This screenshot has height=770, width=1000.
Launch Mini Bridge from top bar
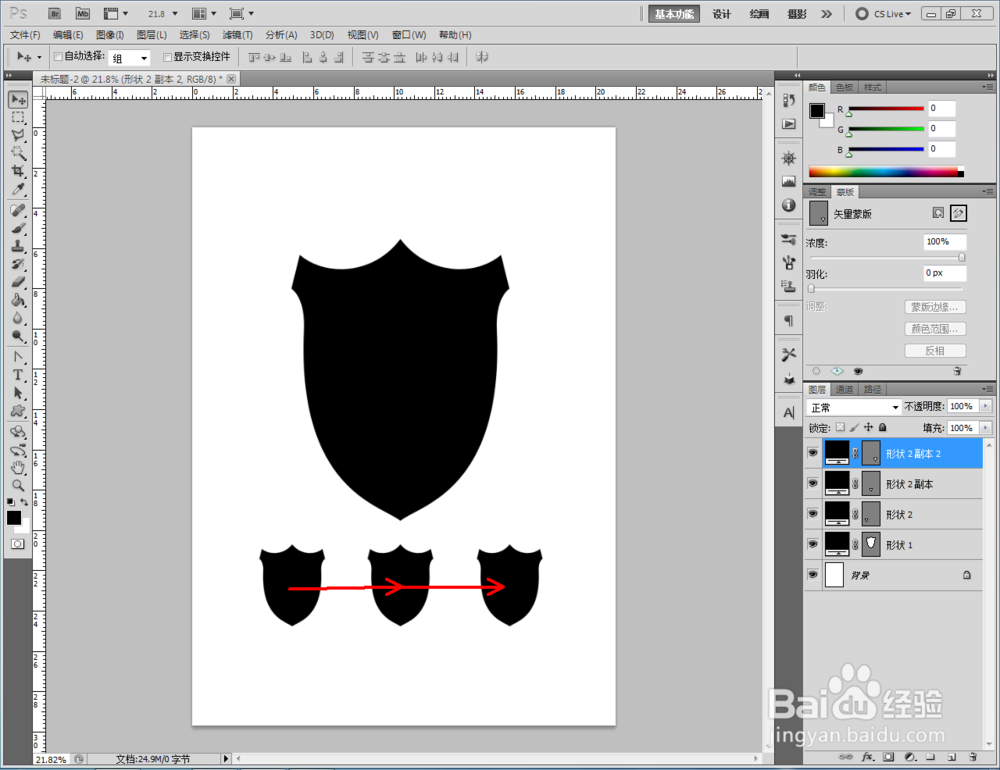coord(82,13)
